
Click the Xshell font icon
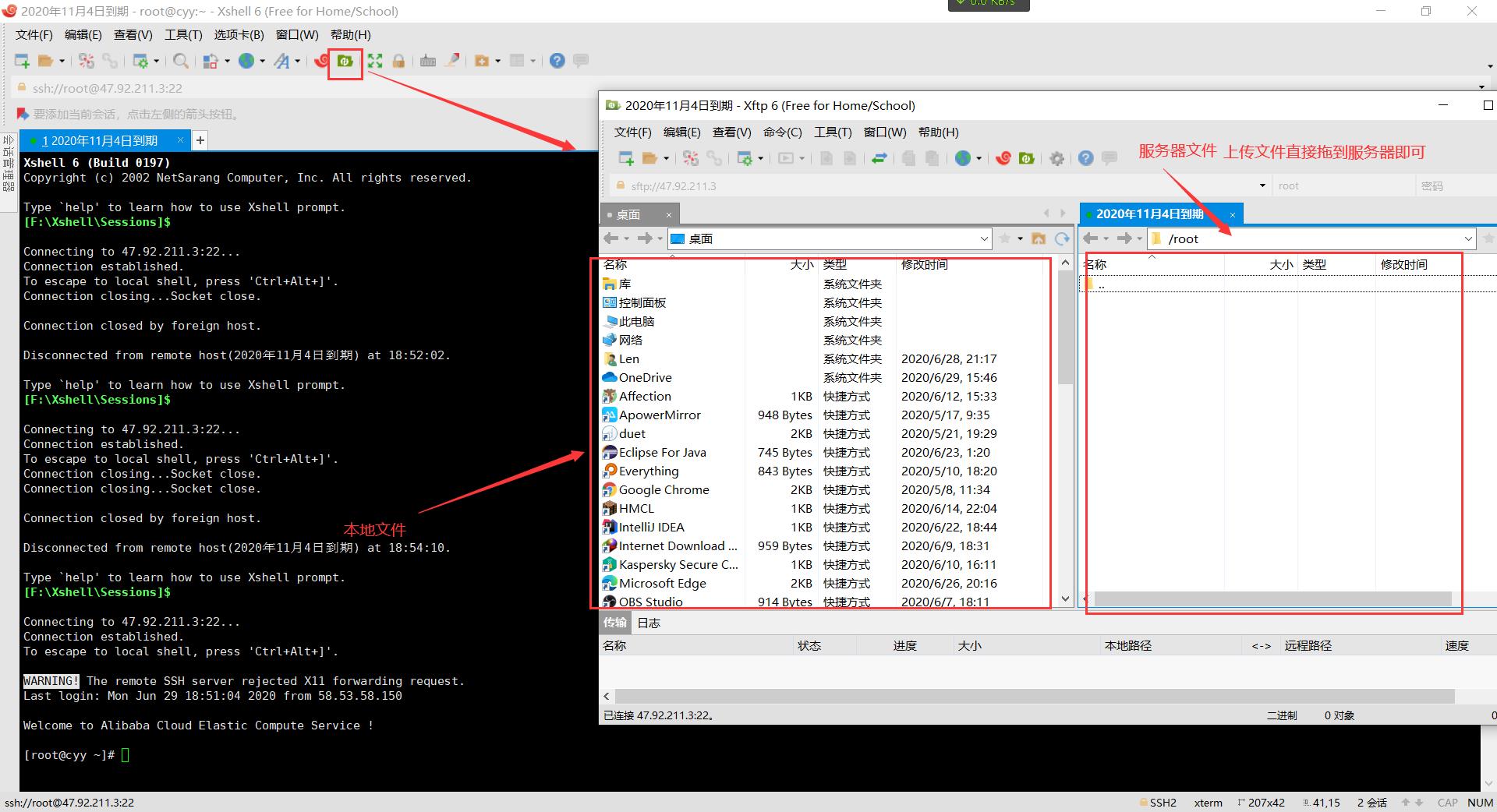[x=281, y=61]
